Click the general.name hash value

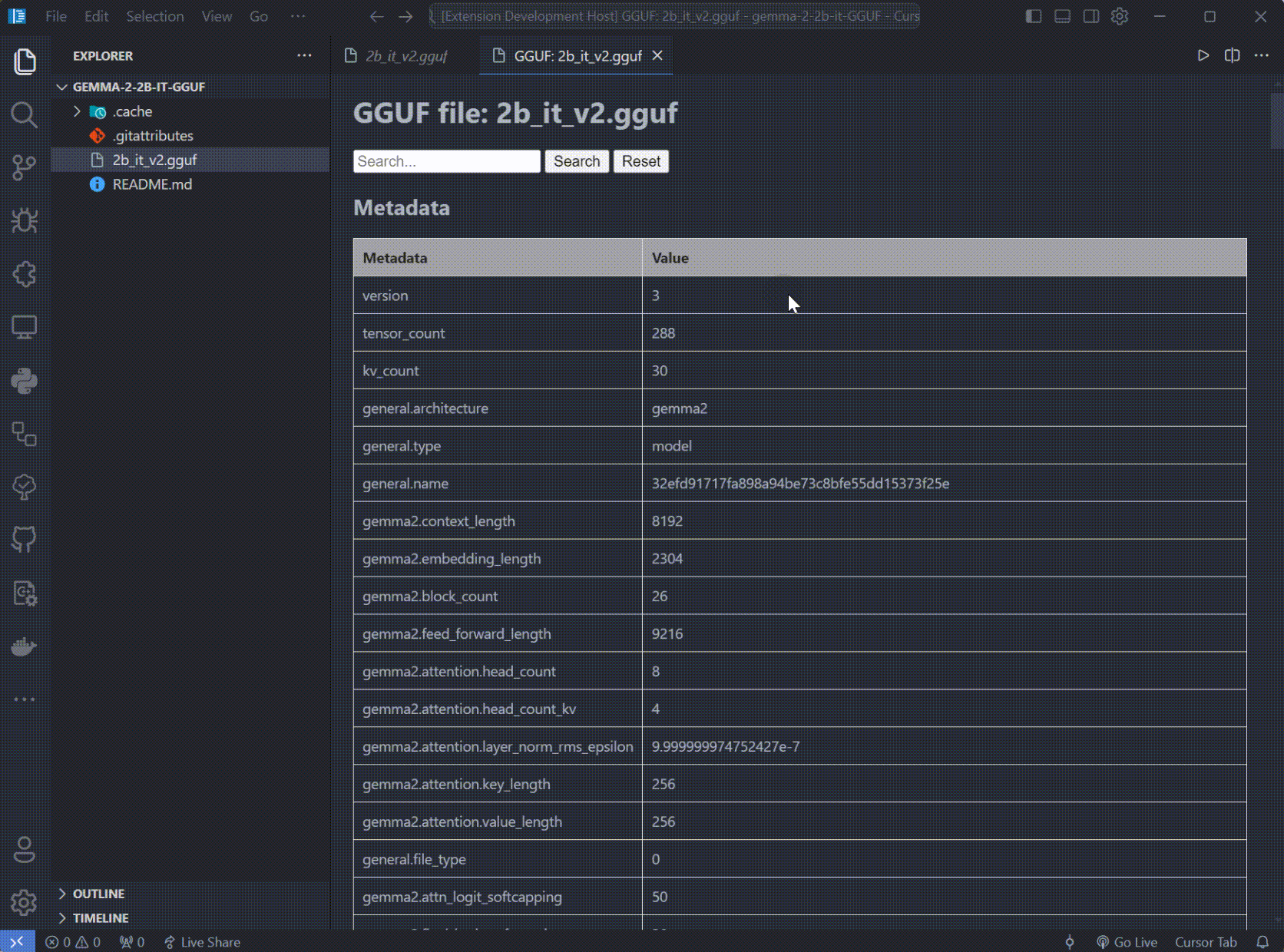tap(800, 484)
